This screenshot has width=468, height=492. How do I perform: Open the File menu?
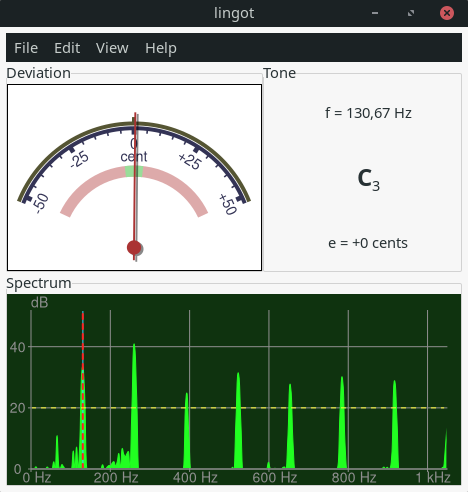pyautogui.click(x=26, y=48)
